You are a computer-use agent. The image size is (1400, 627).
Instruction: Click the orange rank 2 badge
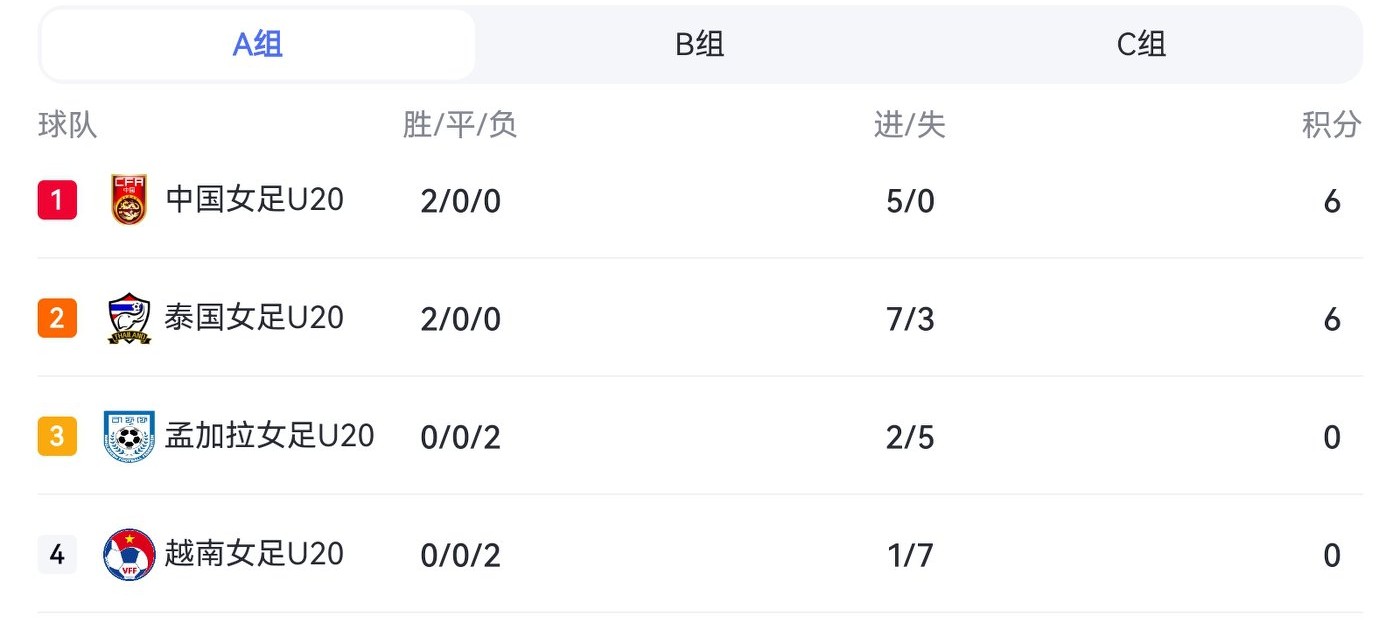(x=57, y=319)
